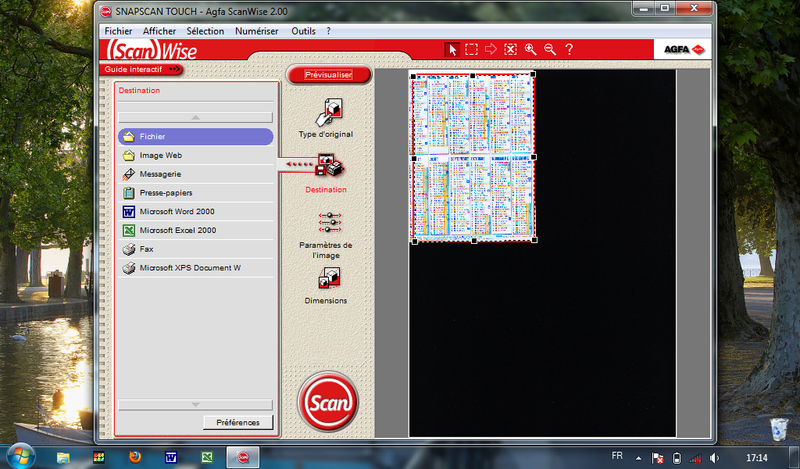Click the zoom in magnifier icon
The image size is (800, 469).
(531, 49)
